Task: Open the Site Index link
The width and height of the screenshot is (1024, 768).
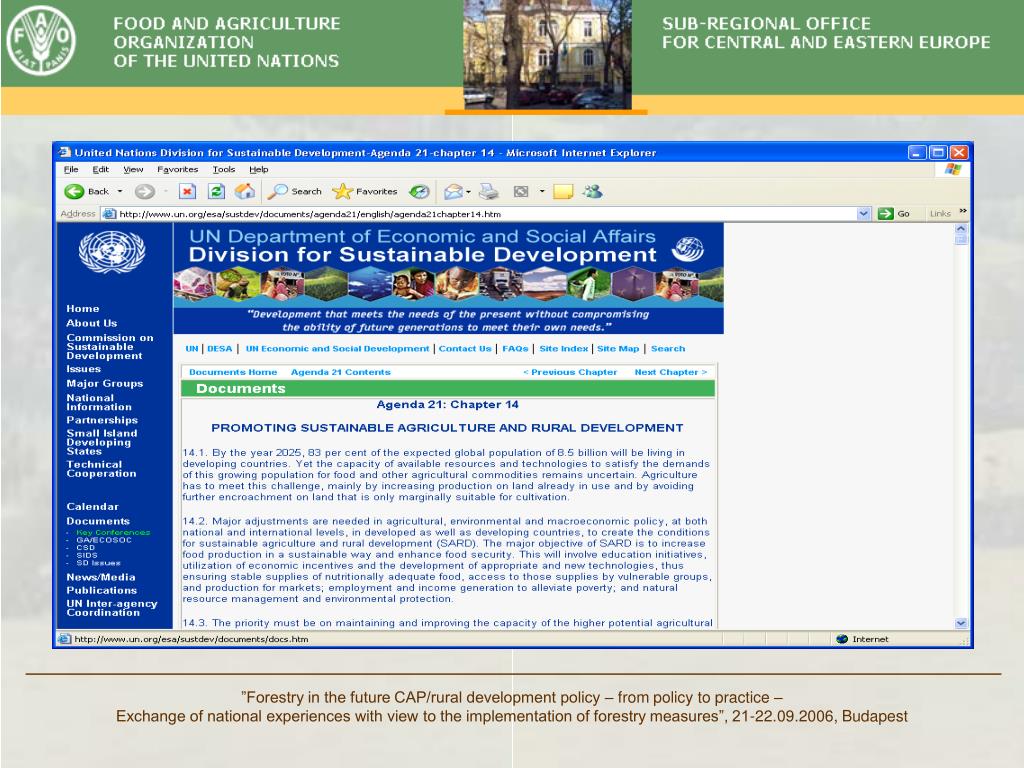Action: click(564, 349)
